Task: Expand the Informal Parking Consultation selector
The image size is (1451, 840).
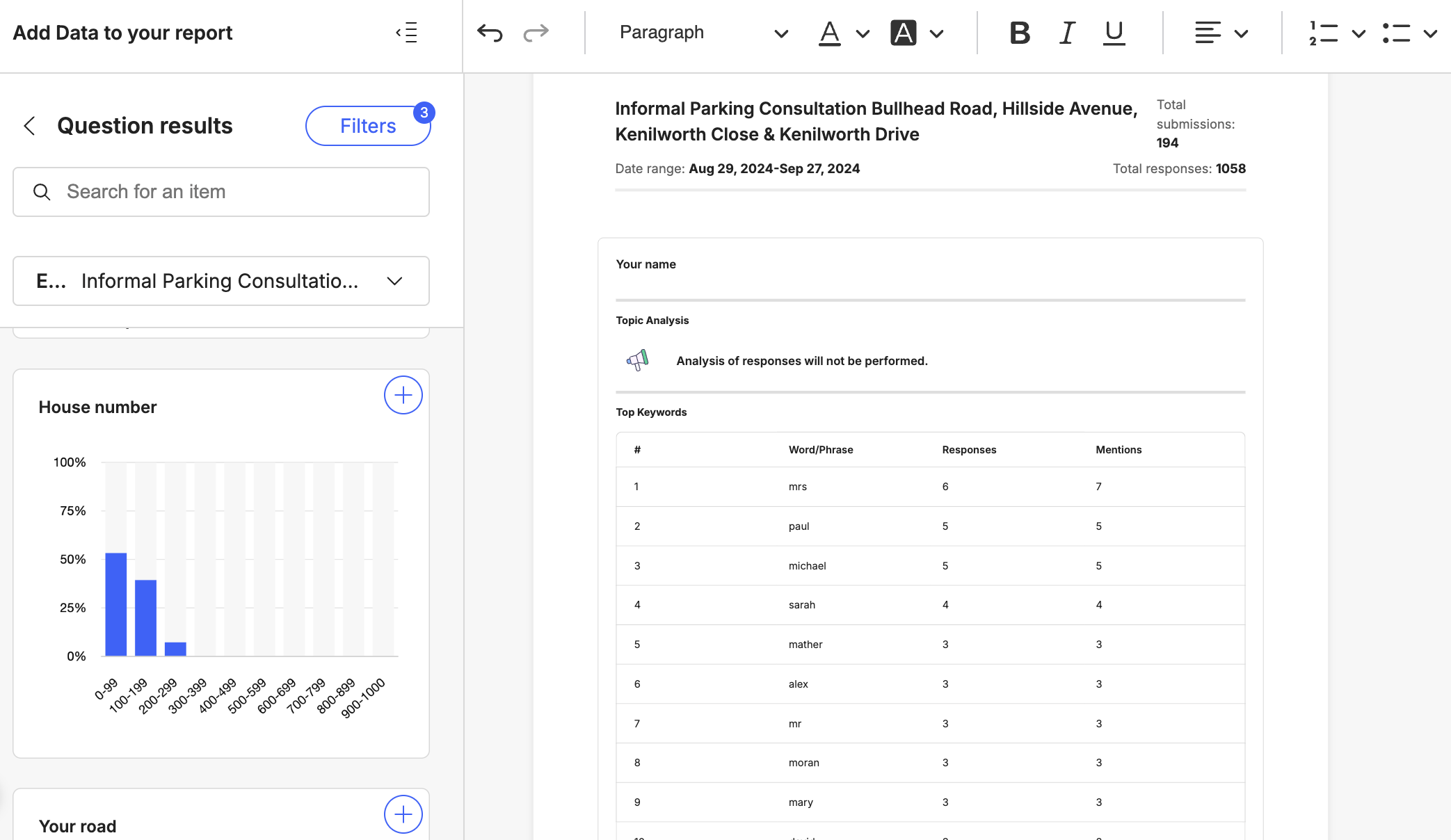Action: pos(221,281)
